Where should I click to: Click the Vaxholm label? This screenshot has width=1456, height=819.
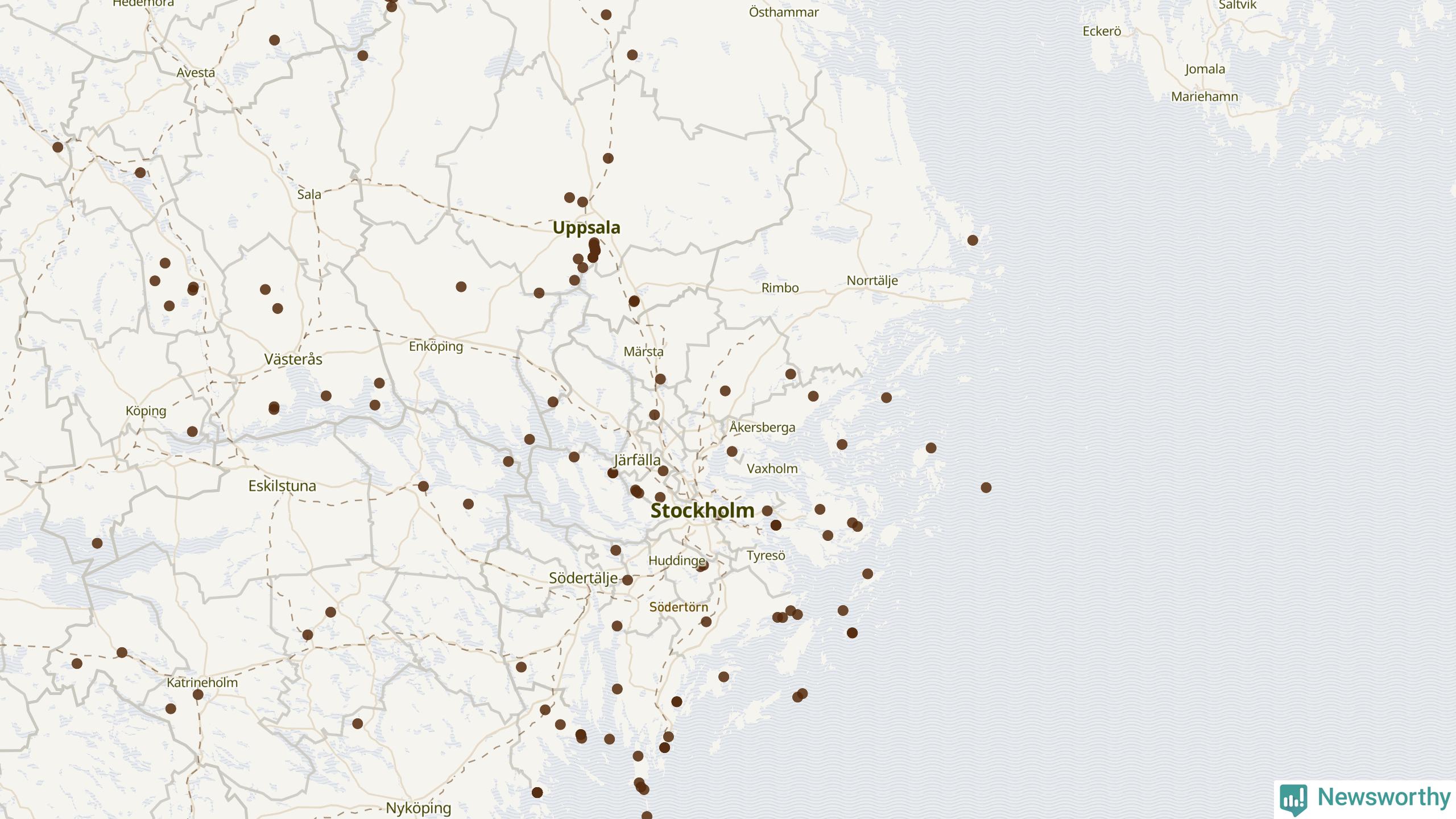point(772,469)
